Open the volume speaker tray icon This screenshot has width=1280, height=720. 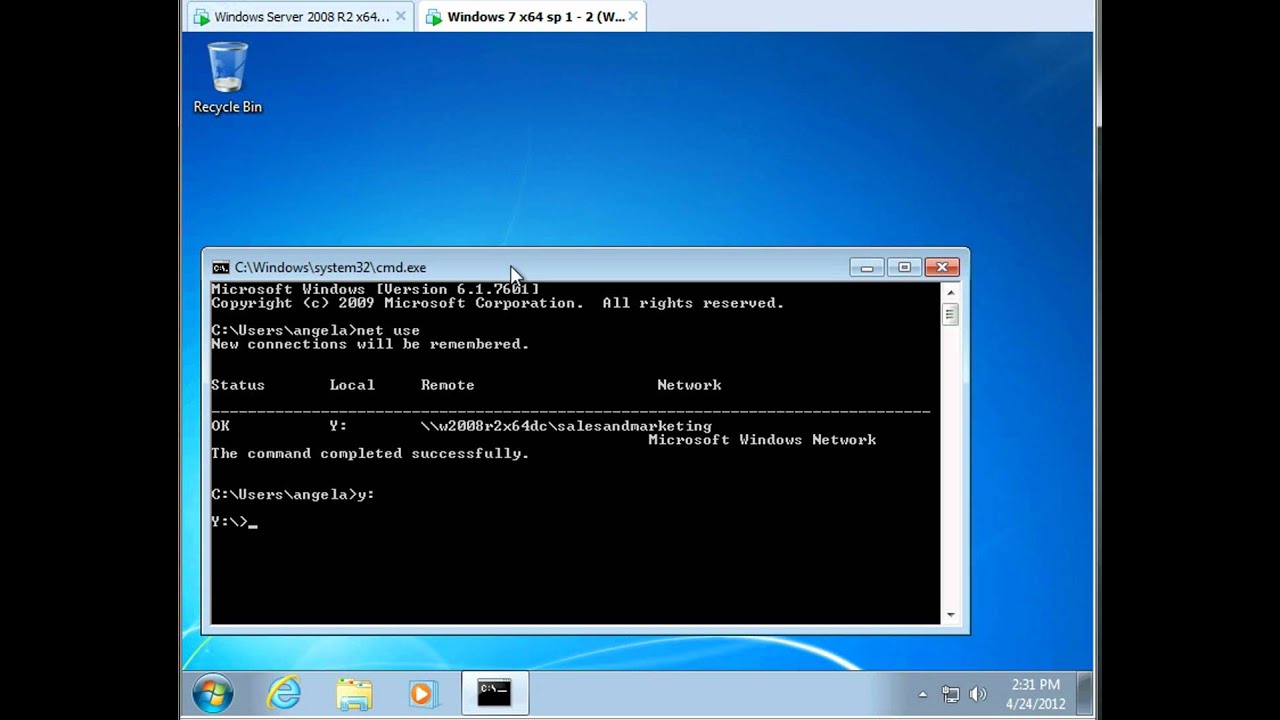[978, 694]
